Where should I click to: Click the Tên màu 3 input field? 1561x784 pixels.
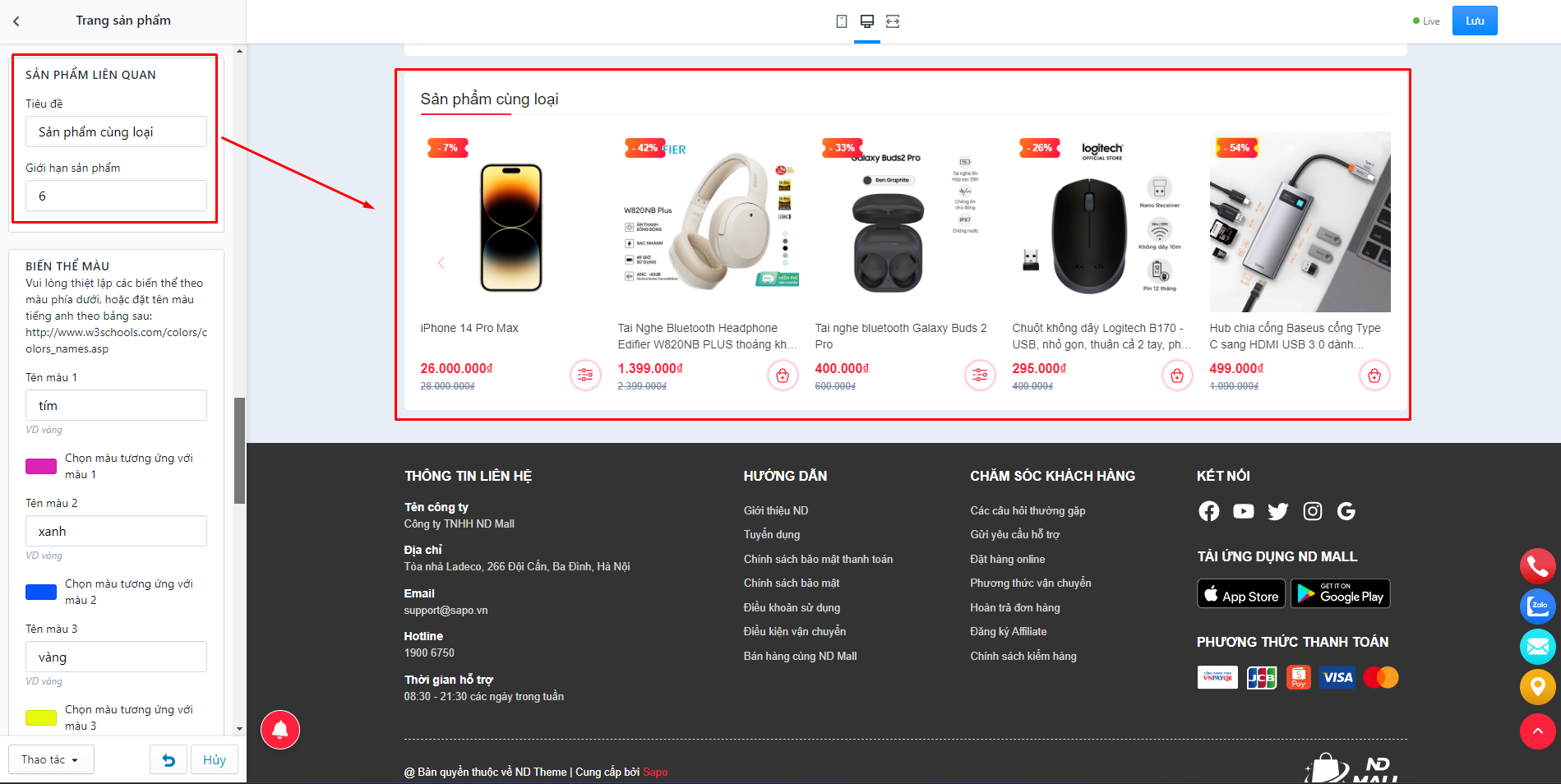(116, 657)
